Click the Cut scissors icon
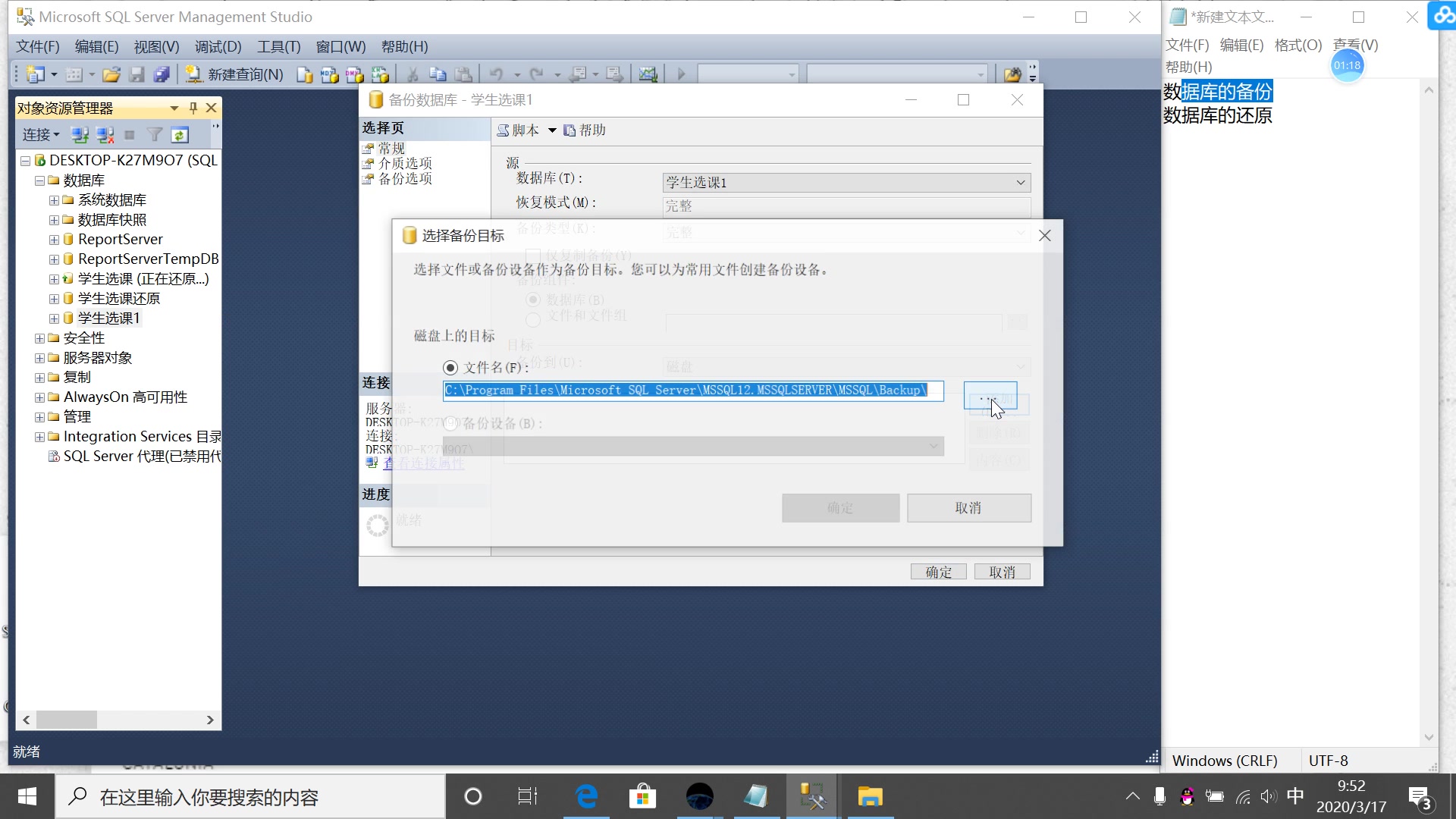The height and width of the screenshot is (819, 1456). [413, 74]
